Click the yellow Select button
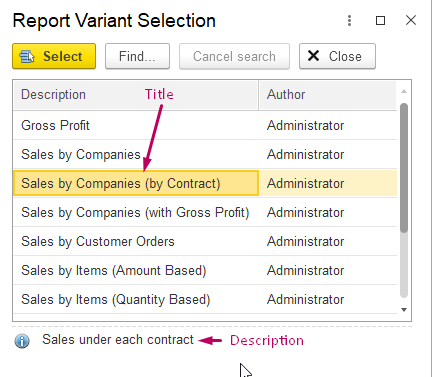The height and width of the screenshot is (377, 432). coord(54,56)
